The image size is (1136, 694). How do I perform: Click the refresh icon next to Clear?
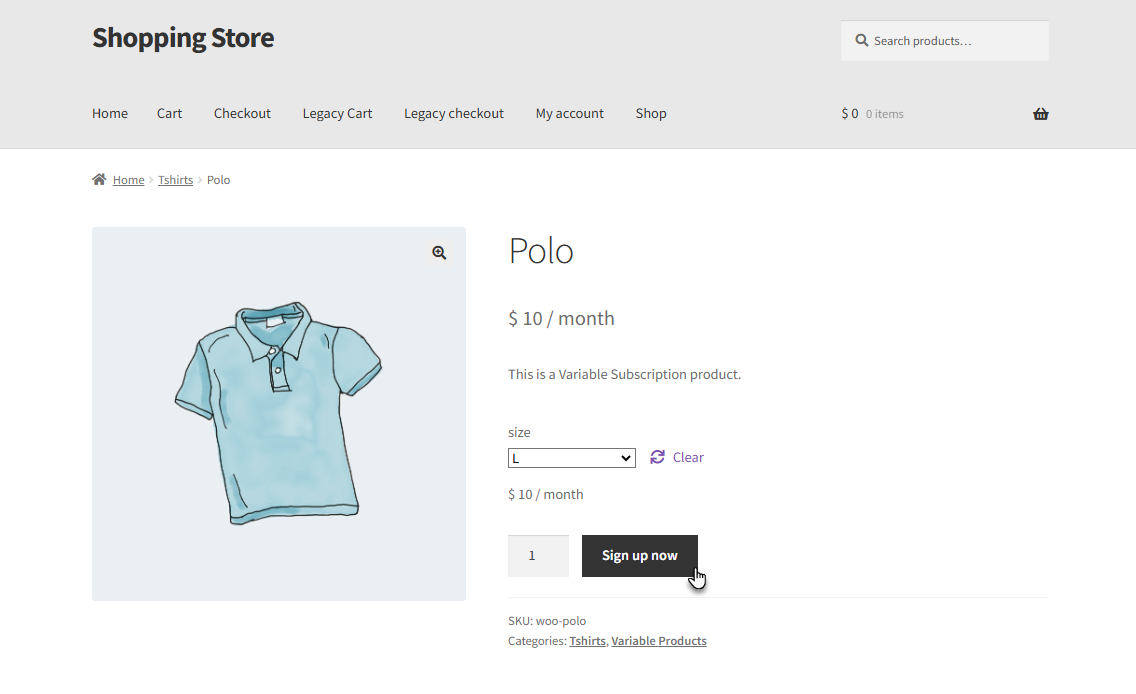click(x=657, y=457)
